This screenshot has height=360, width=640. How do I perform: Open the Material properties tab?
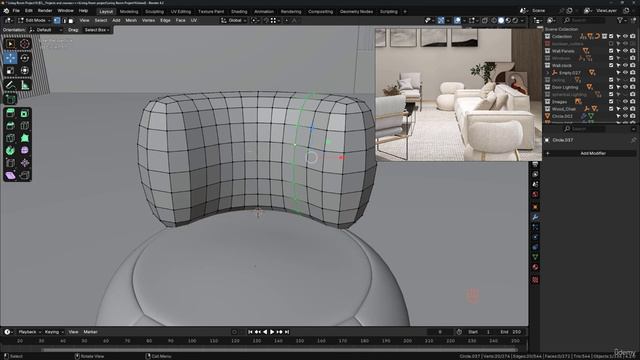pyautogui.click(x=535, y=267)
